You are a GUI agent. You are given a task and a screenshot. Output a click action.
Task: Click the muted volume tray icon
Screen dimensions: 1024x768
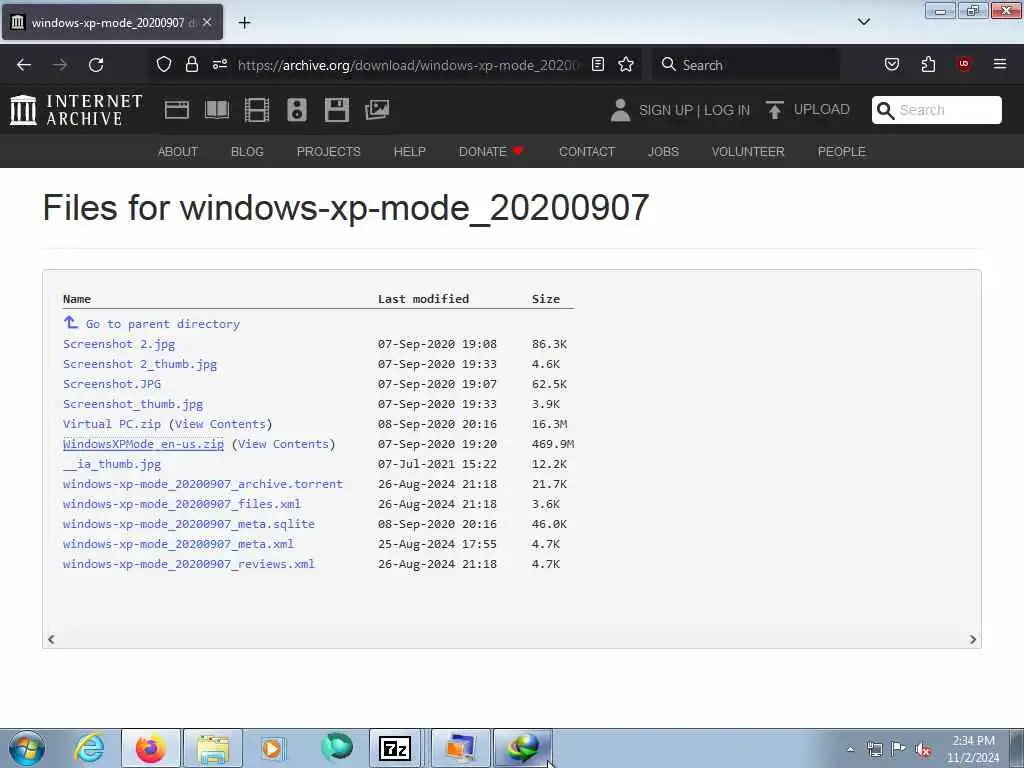[923, 750]
